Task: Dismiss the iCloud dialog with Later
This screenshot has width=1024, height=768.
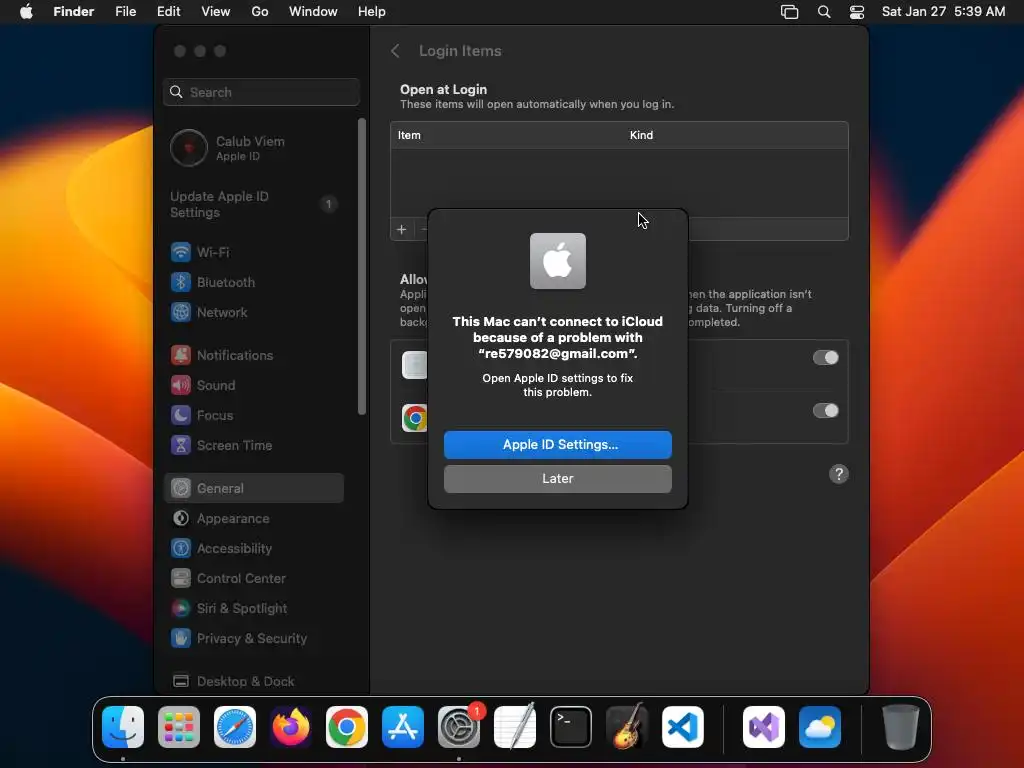Action: (x=558, y=479)
